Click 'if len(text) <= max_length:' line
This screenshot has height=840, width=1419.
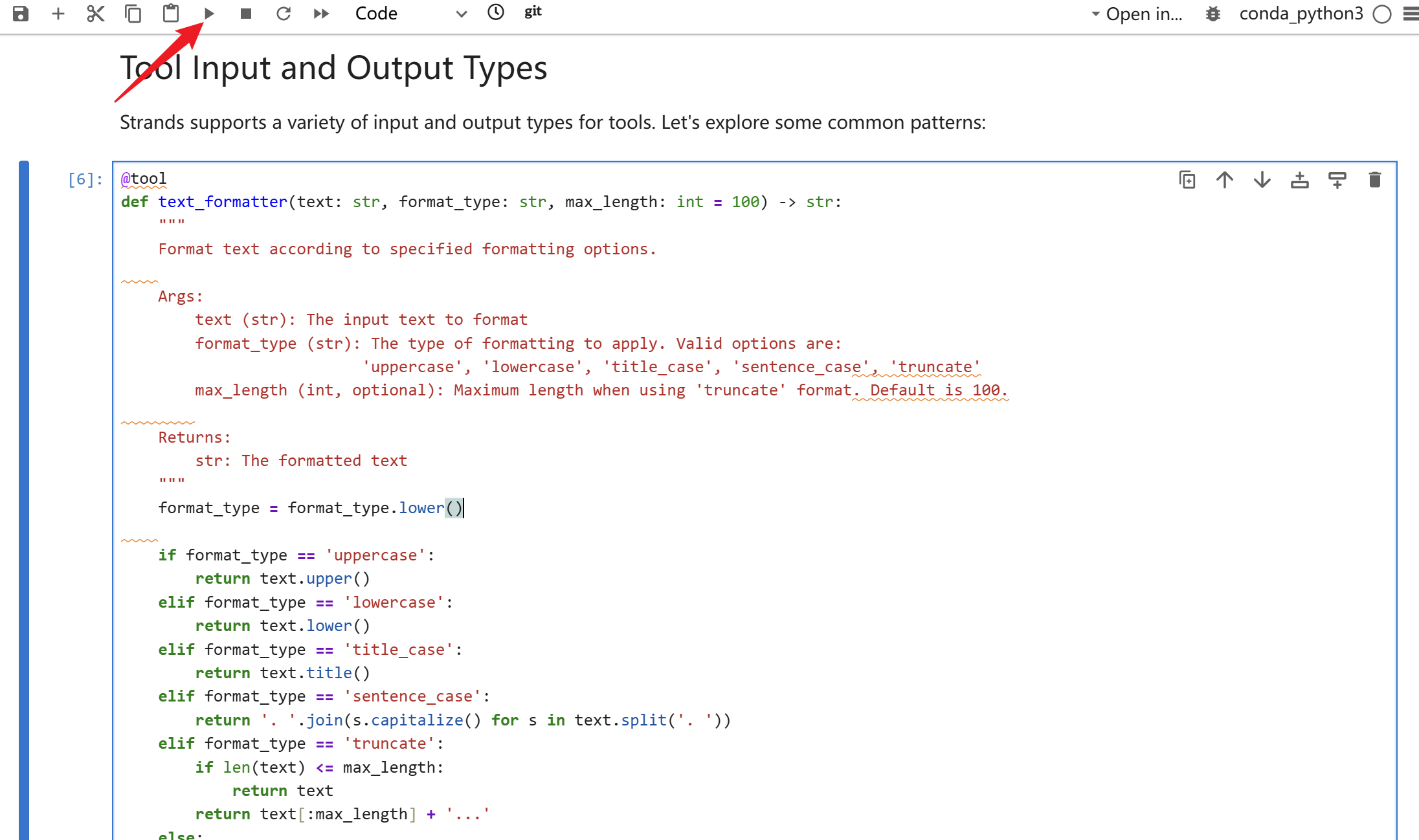[x=319, y=768]
